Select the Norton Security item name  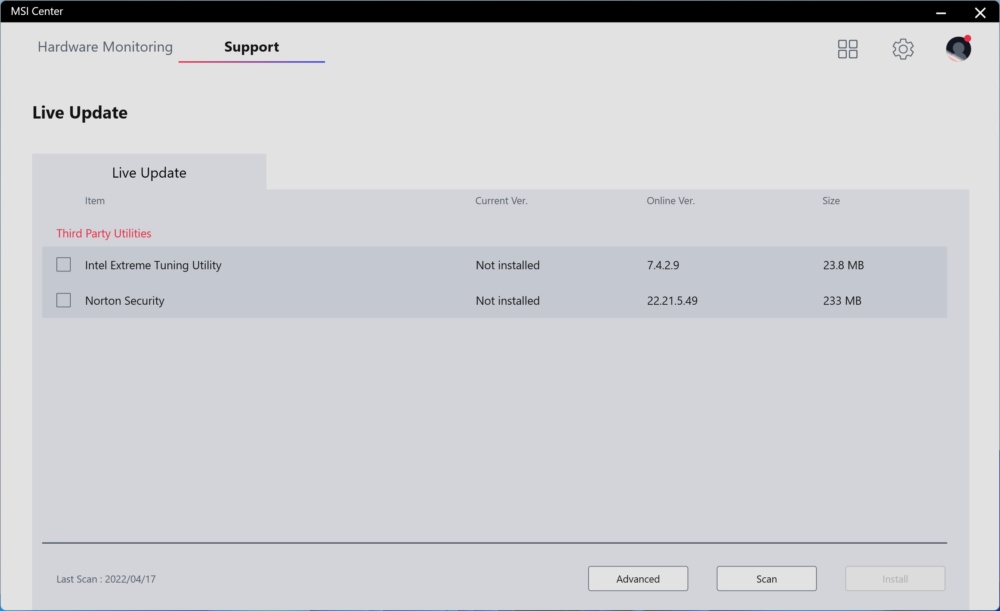coord(124,300)
